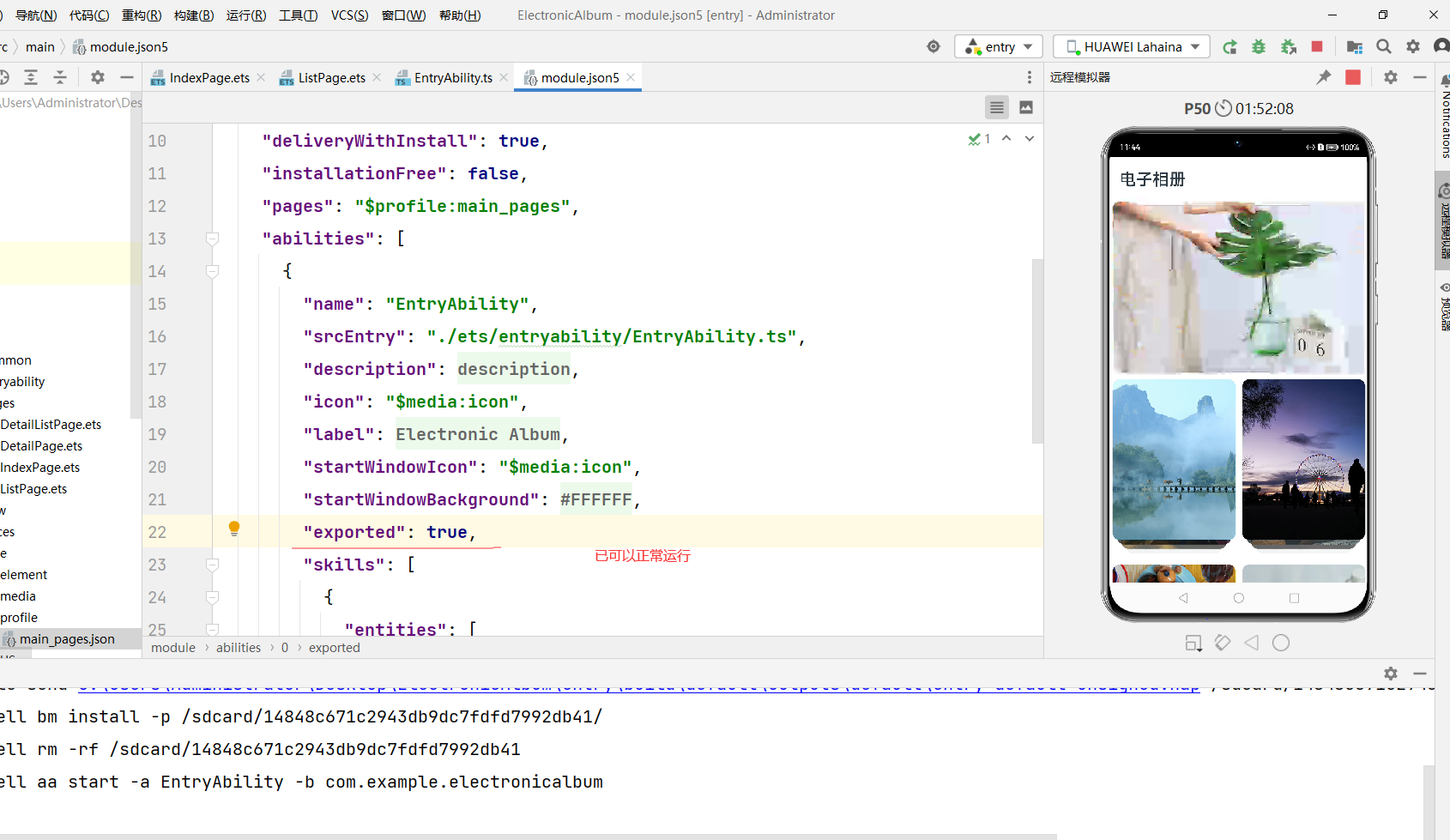Viewport: 1450px width, 840px height.
Task: Open the 窗口(W) menu
Action: (403, 15)
